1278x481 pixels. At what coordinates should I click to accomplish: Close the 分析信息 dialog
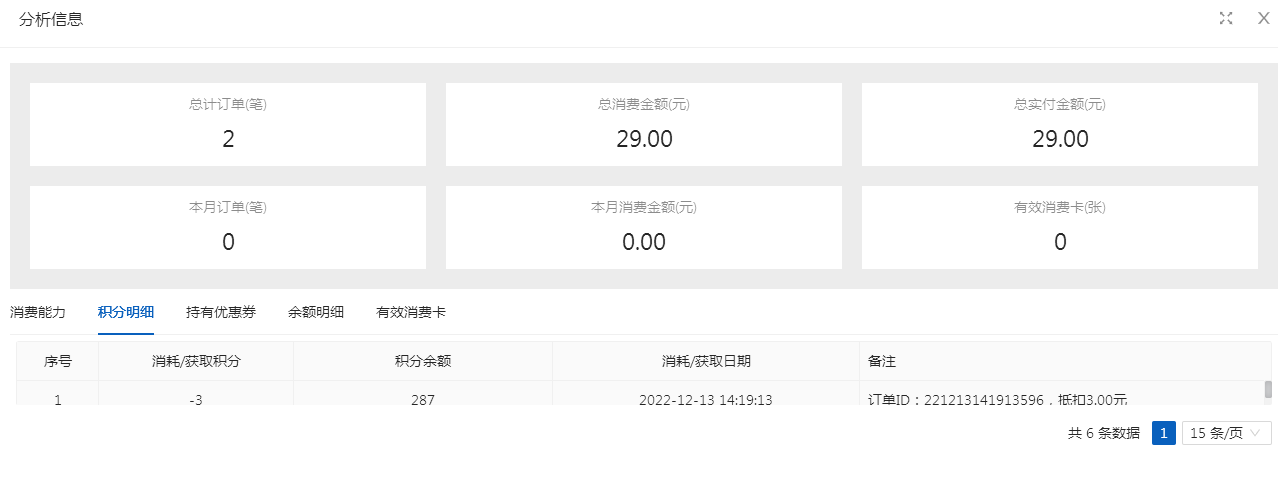(x=1263, y=18)
